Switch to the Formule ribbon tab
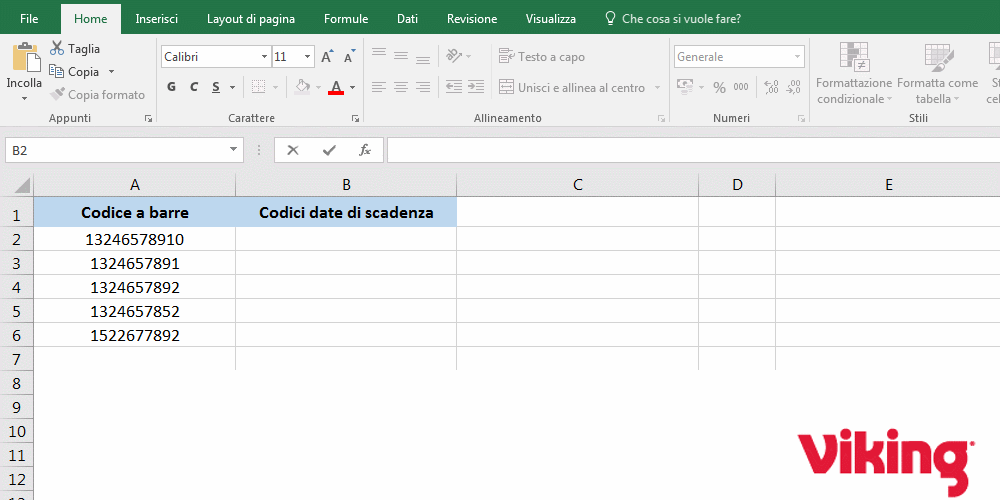Screen dimensions: 1000x500 click(346, 19)
